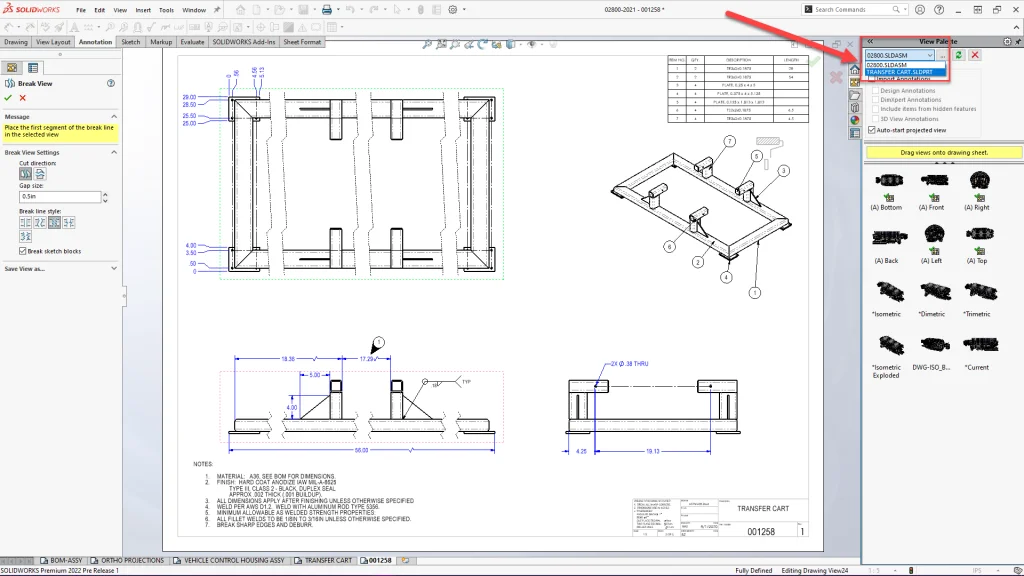Open File Explorer folder tab in task pane
The height and width of the screenshot is (576, 1024).
point(855,95)
